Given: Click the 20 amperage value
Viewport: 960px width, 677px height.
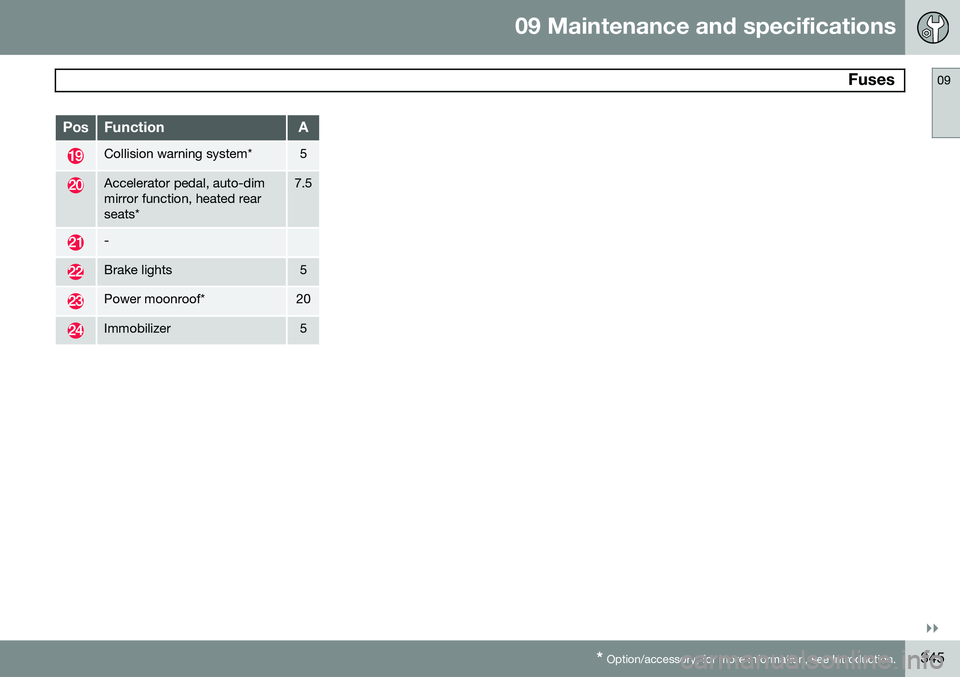Looking at the screenshot, I should pyautogui.click(x=303, y=299).
